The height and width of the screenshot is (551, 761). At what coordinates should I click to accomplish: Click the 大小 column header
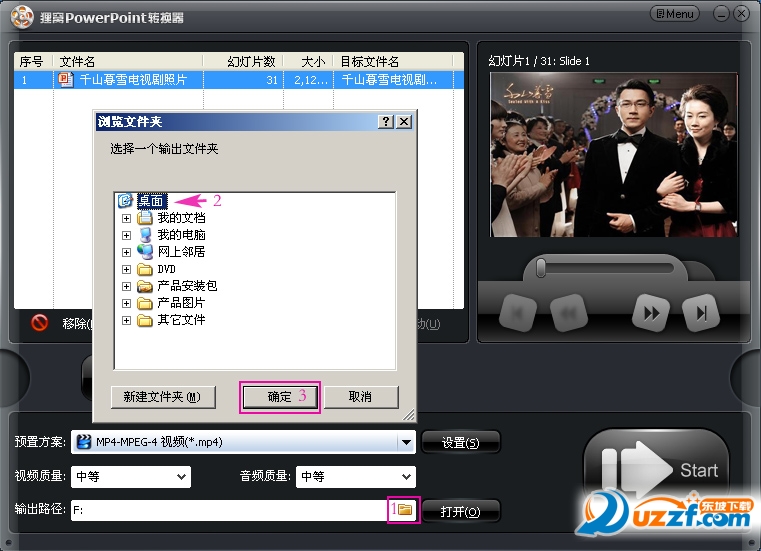[308, 61]
